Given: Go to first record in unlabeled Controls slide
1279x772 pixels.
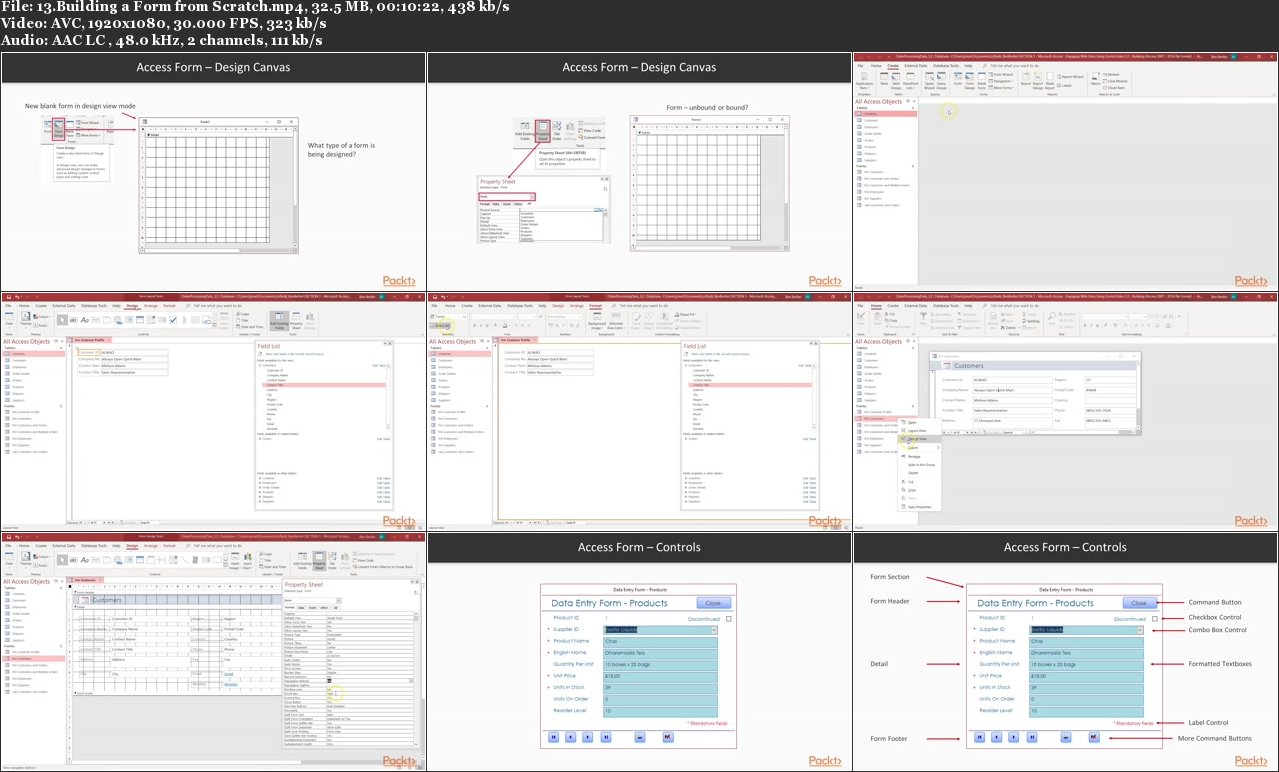Looking at the screenshot, I should point(553,737).
